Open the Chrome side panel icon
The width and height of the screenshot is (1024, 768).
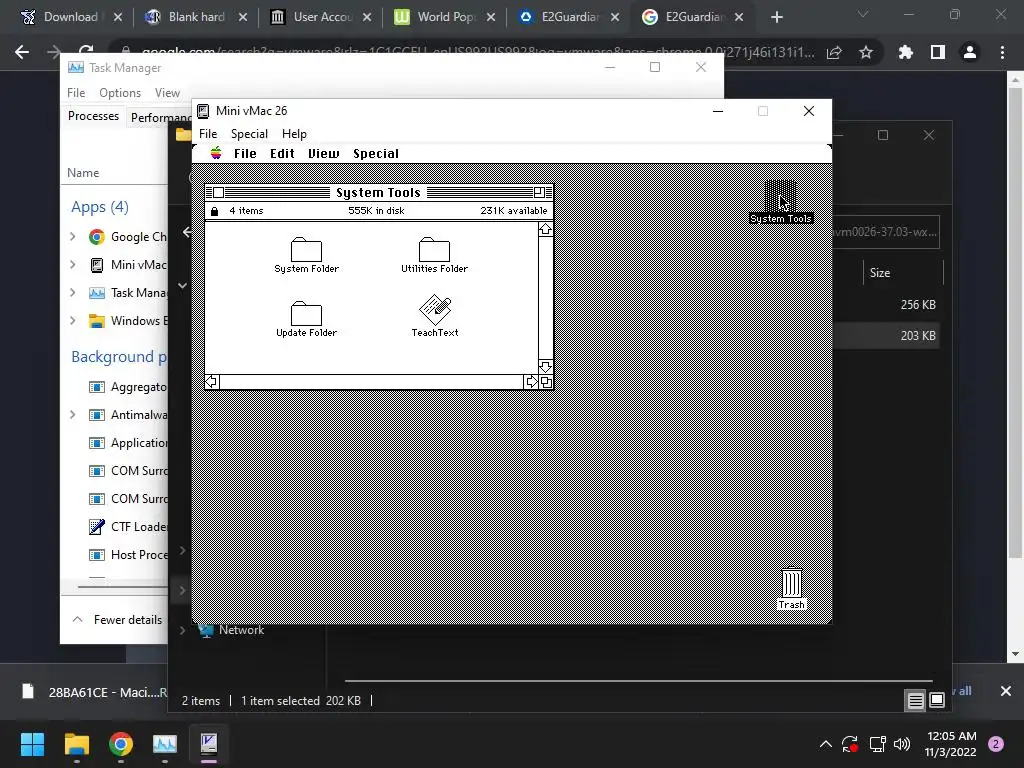[938, 52]
